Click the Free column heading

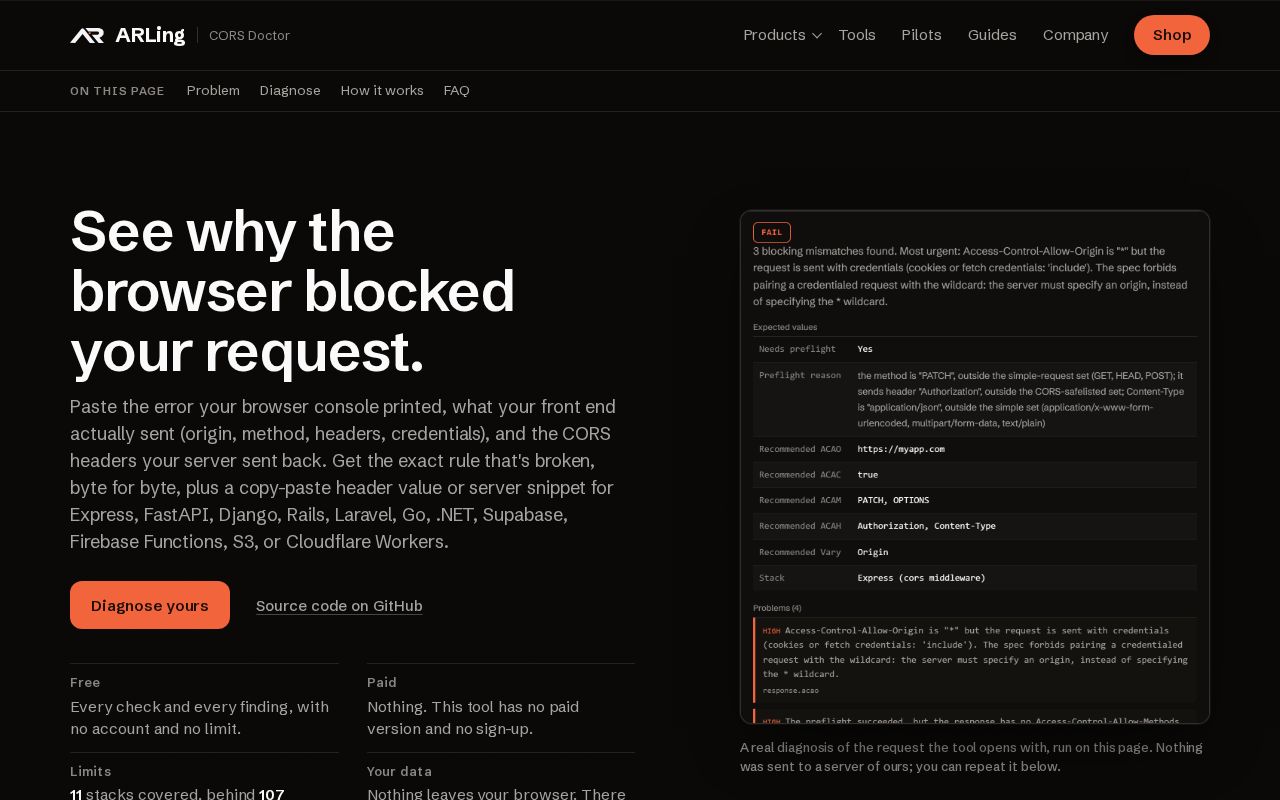point(85,682)
